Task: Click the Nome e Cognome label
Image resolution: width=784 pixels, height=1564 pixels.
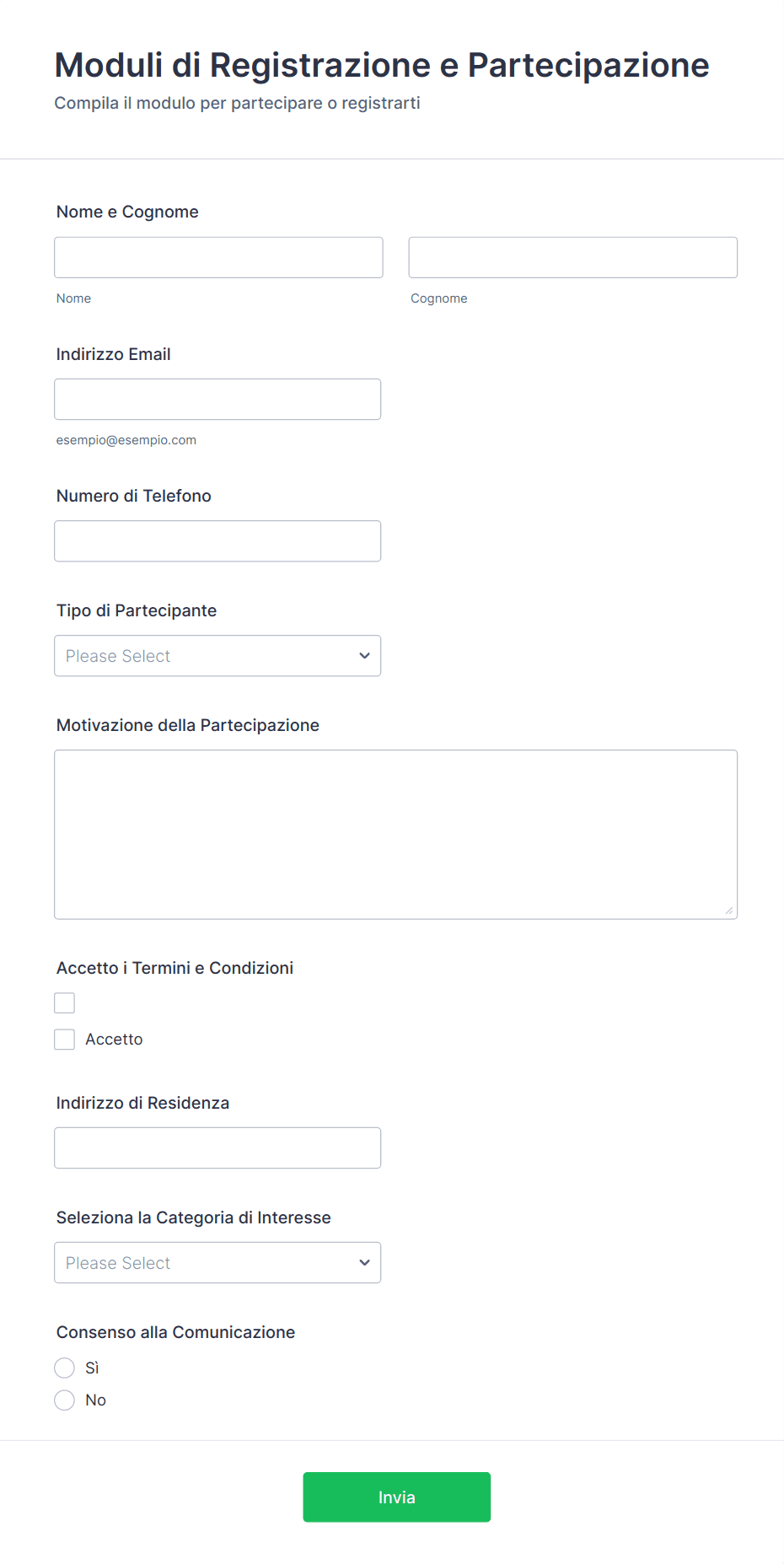Action: [x=127, y=212]
